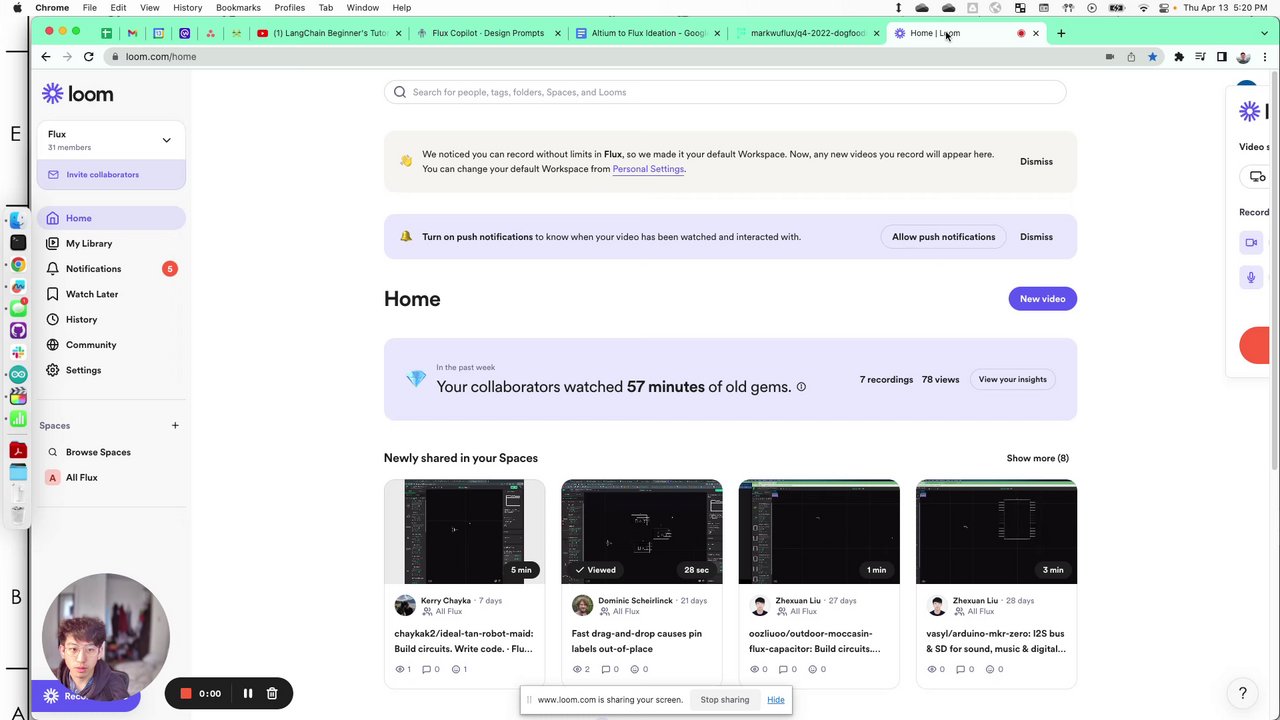Click Allow push notifications
Viewport: 1280px width, 720px height.
[x=943, y=237]
